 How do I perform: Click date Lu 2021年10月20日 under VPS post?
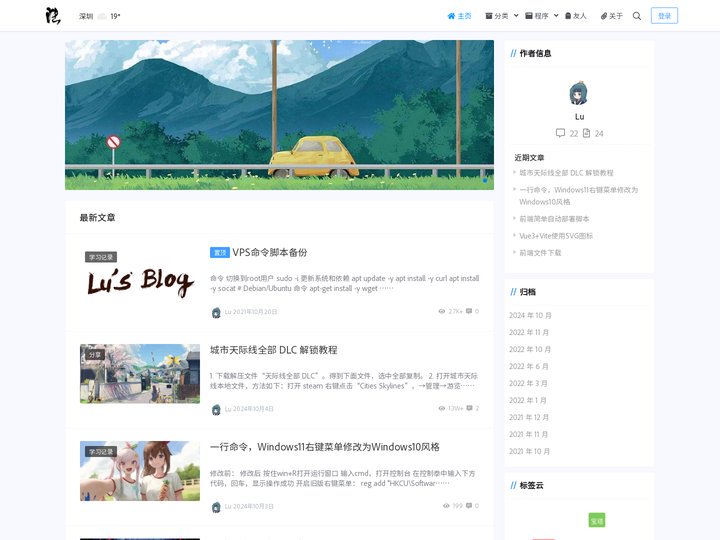(251, 312)
